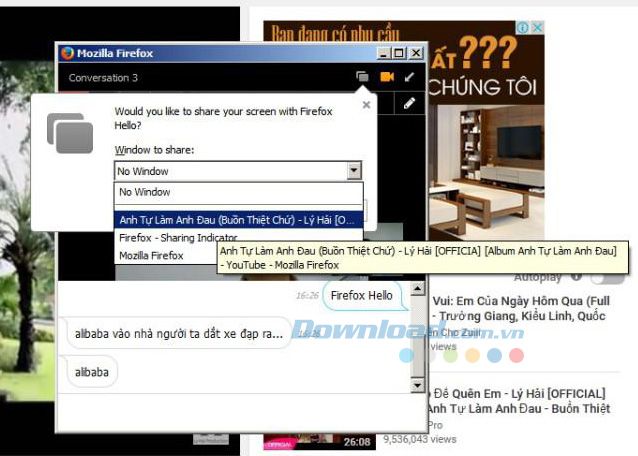
Task: Click the short 'alibaba' chat message
Action: [x=92, y=372]
